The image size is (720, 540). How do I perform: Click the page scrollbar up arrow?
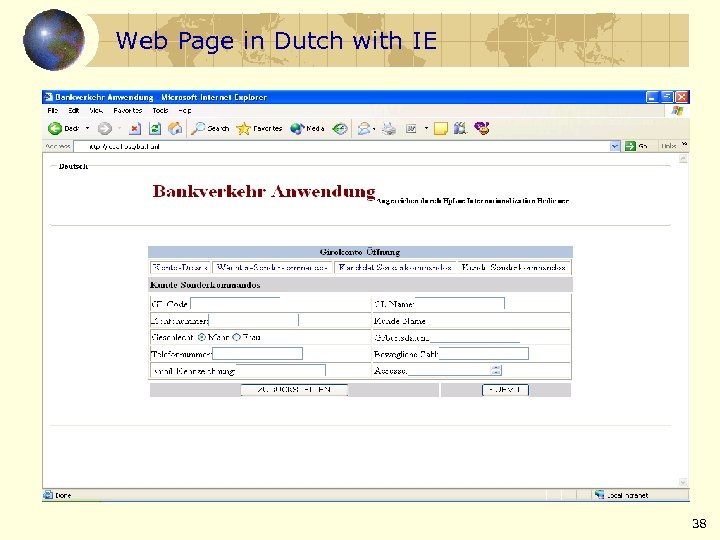point(683,158)
